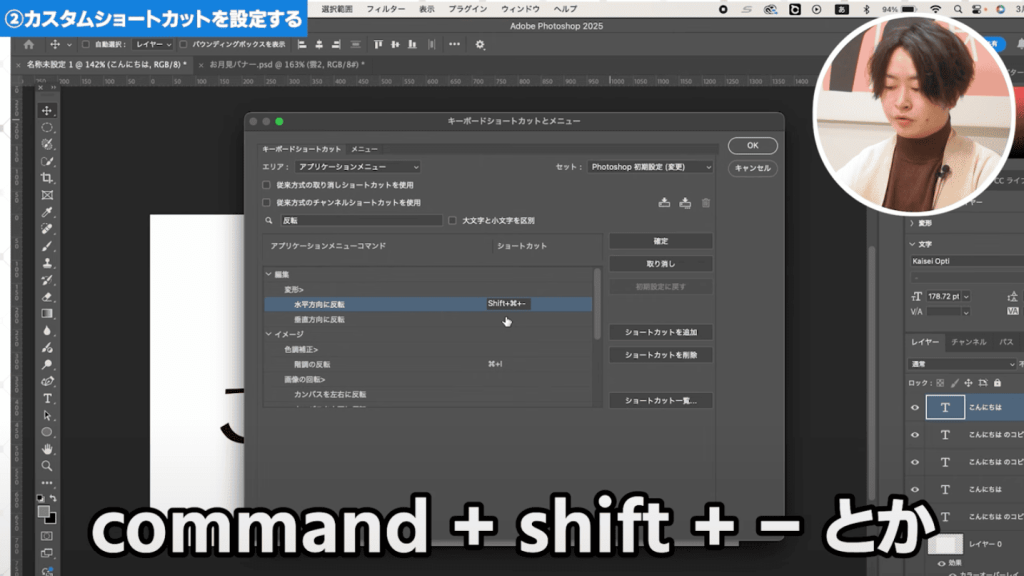
Task: Open the font size dropdown arrow
Action: point(967,296)
